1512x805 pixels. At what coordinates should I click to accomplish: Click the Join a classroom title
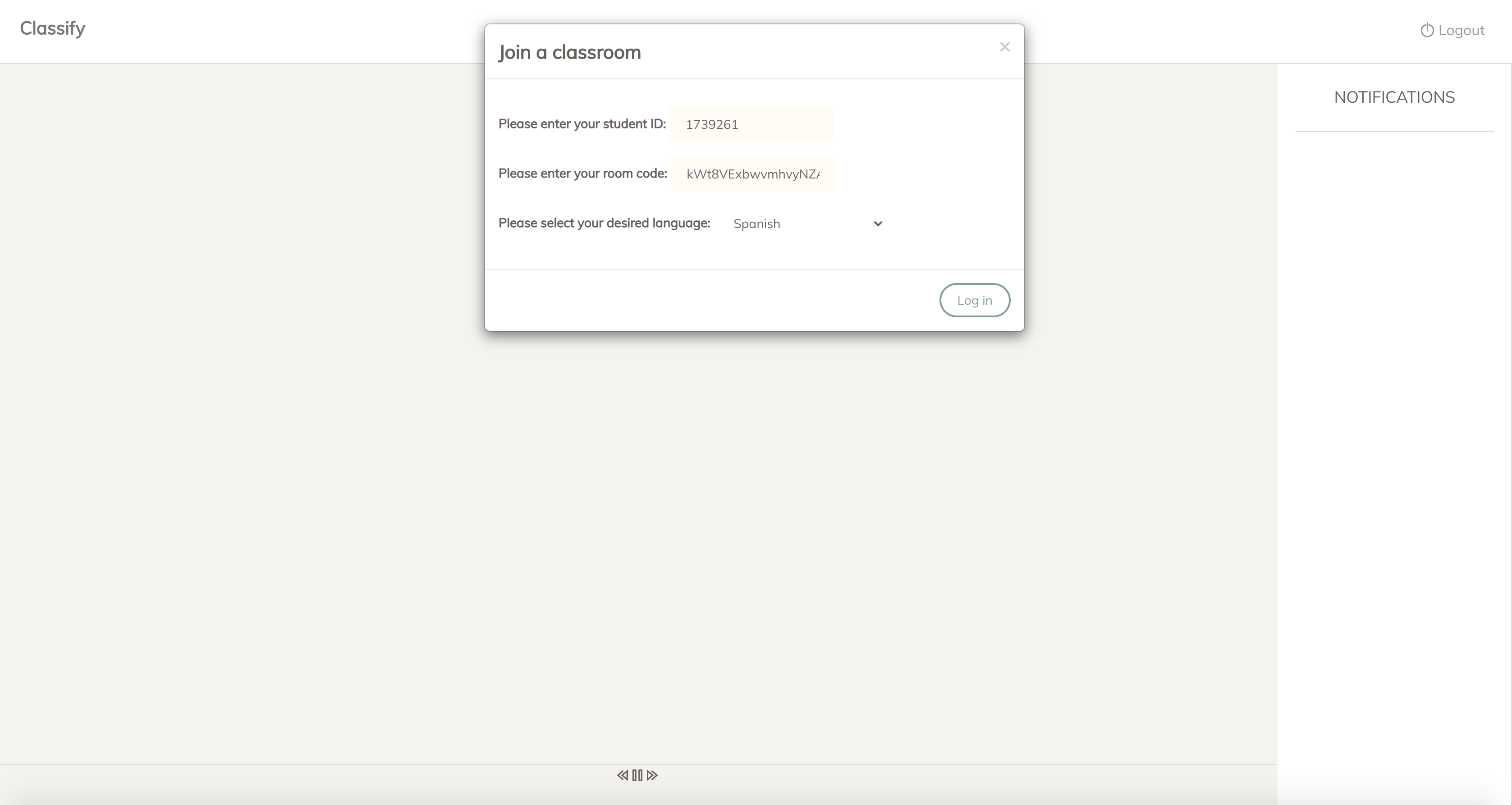[x=569, y=52]
